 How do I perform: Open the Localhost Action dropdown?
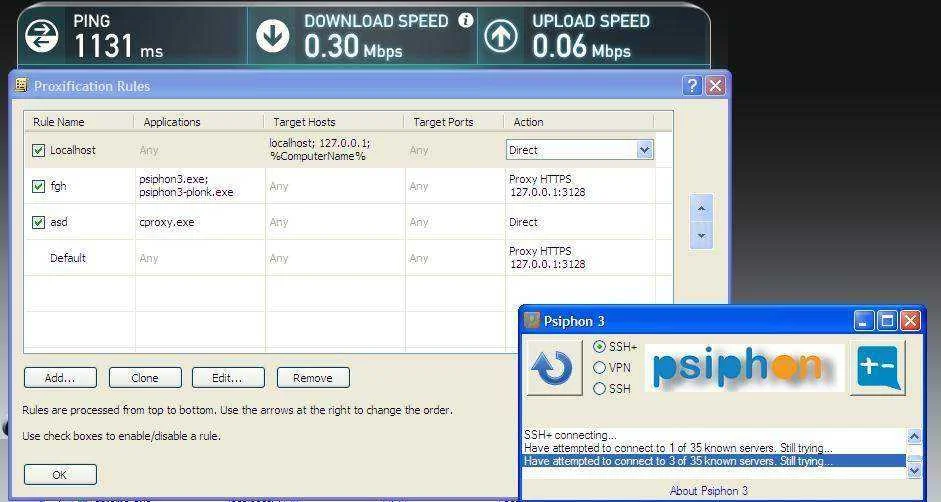(645, 150)
